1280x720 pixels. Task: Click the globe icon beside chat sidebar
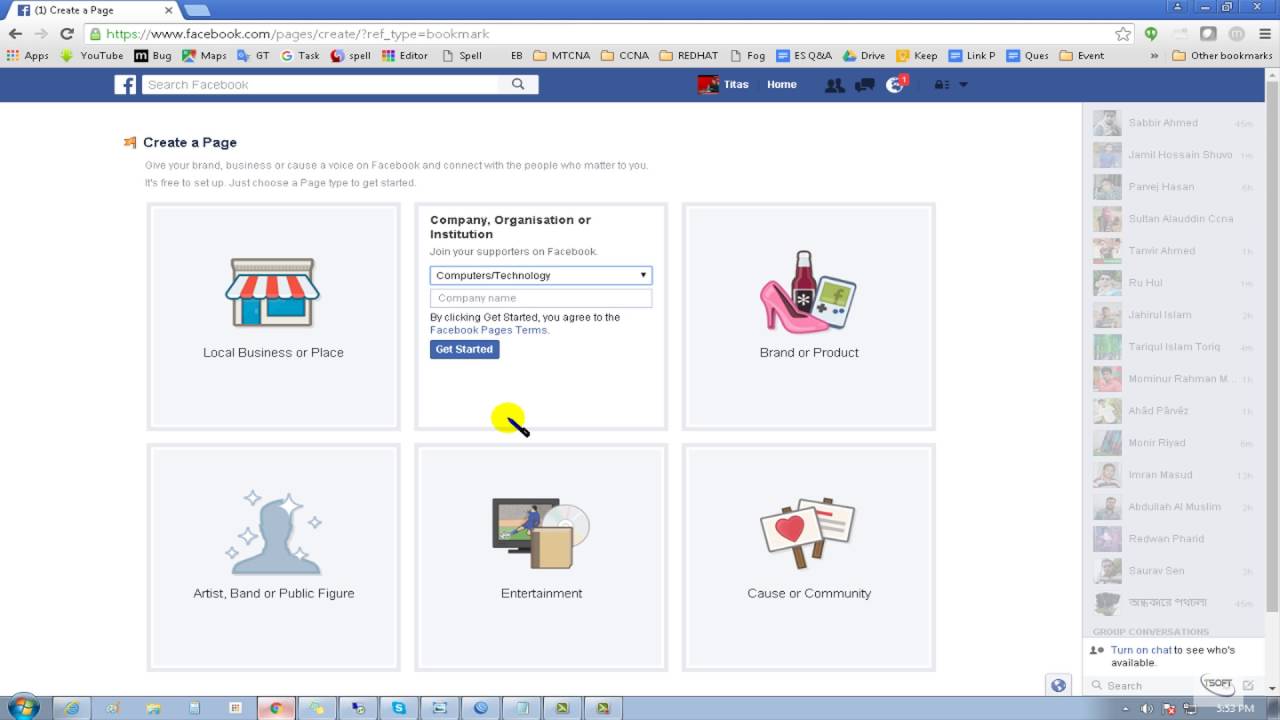click(x=1058, y=685)
